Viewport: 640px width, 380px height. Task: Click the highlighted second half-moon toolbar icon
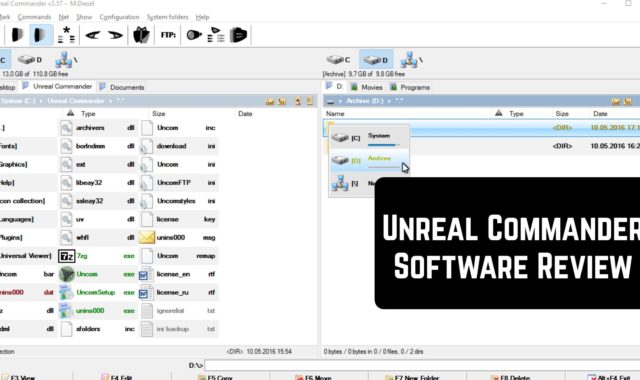41,35
